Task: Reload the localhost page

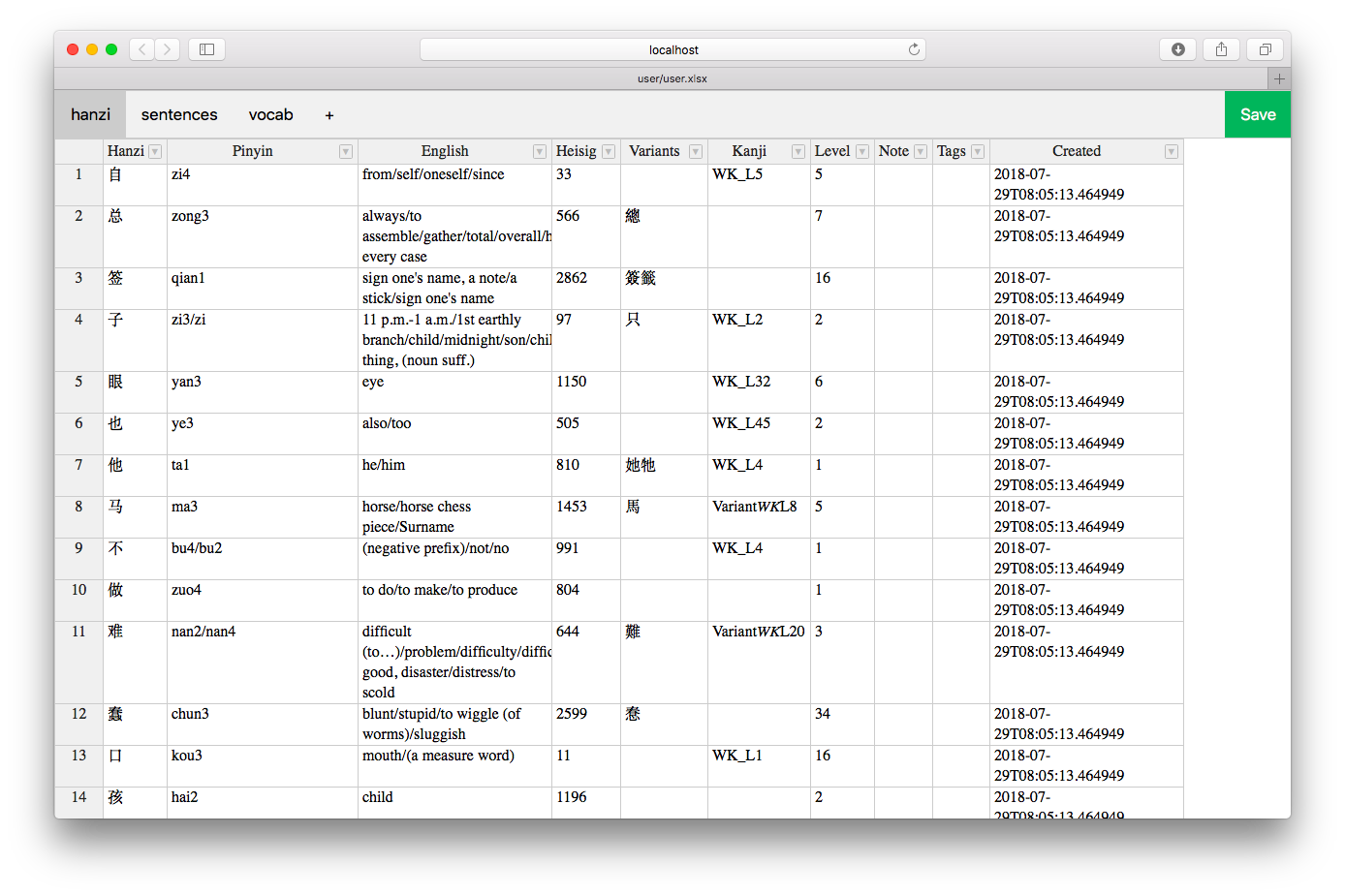Action: coord(913,49)
